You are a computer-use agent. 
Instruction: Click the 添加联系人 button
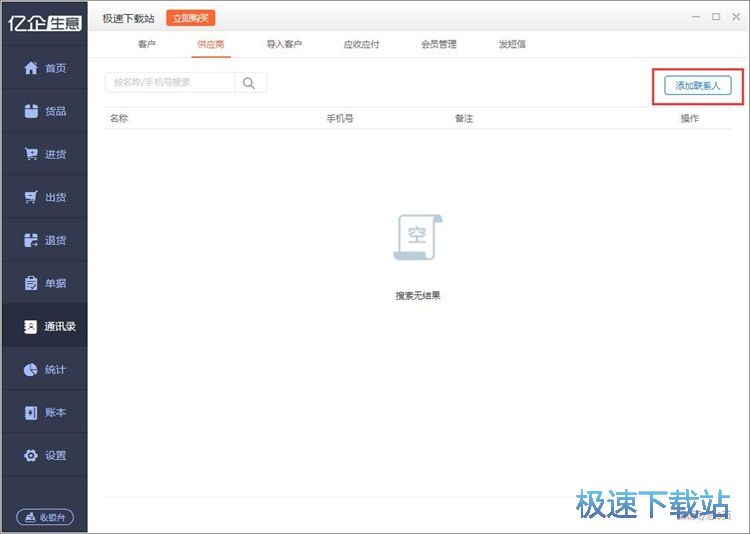[697, 86]
